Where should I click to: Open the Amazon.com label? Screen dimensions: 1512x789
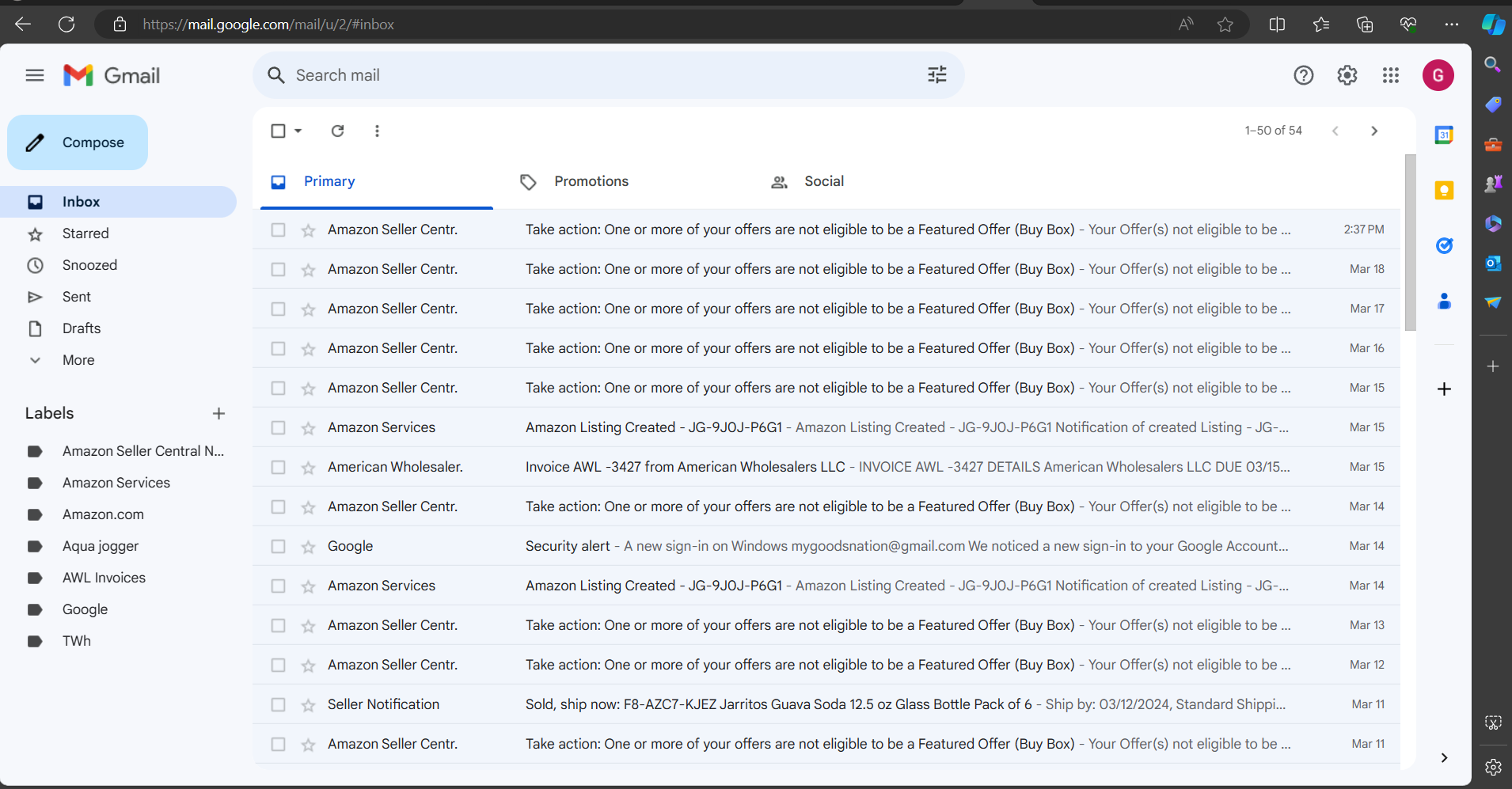[x=118, y=514]
